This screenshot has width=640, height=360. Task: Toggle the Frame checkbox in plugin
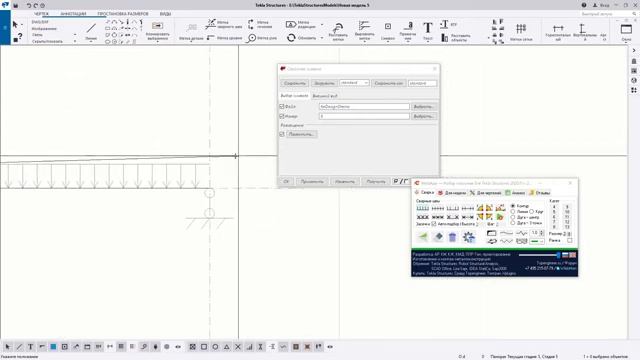570,241
